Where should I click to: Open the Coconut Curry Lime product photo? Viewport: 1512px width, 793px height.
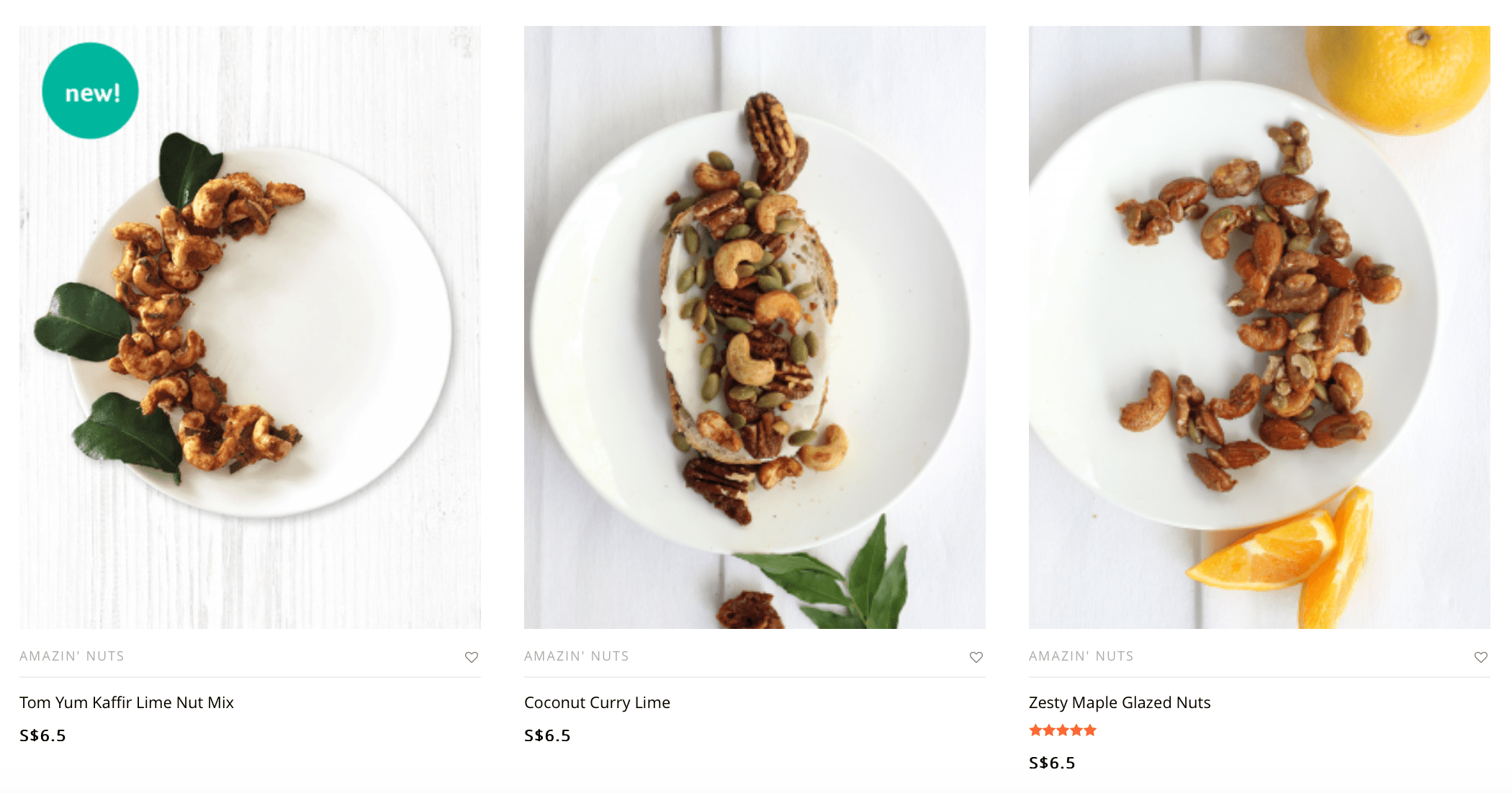(x=755, y=327)
